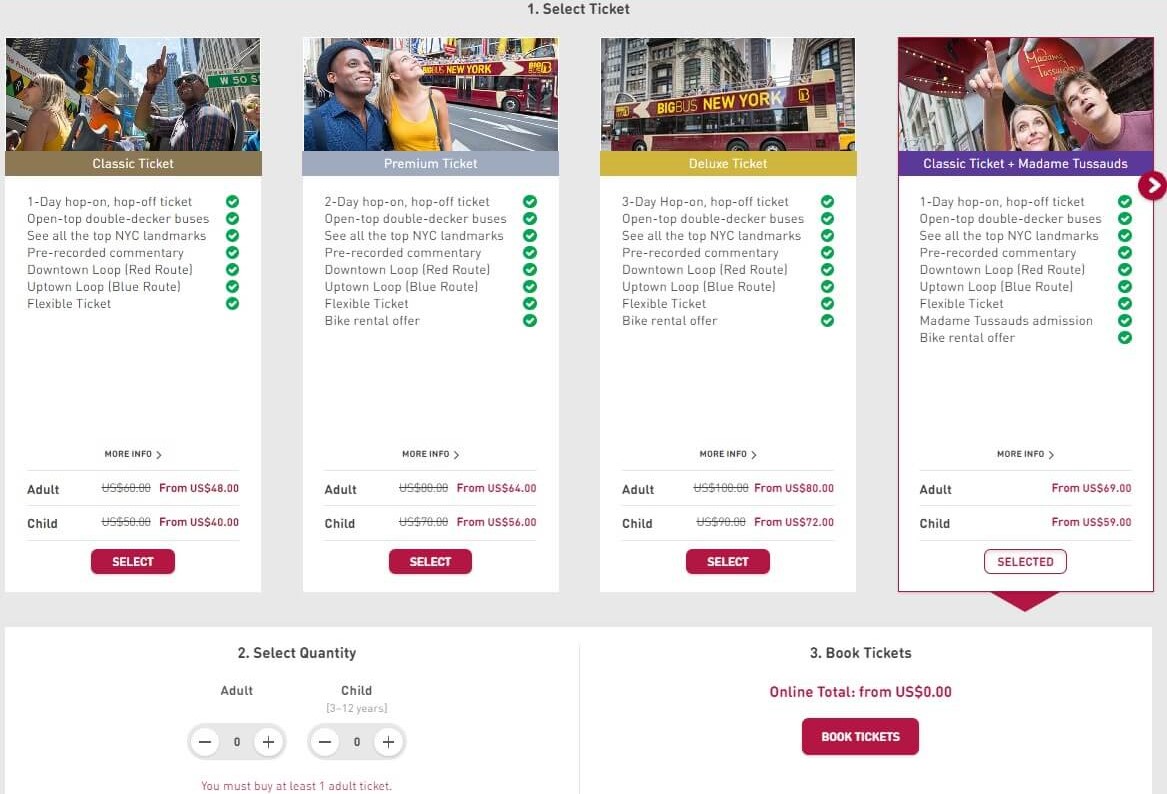This screenshot has width=1167, height=794.
Task: Select the Deluxe Ticket option
Action: click(727, 561)
